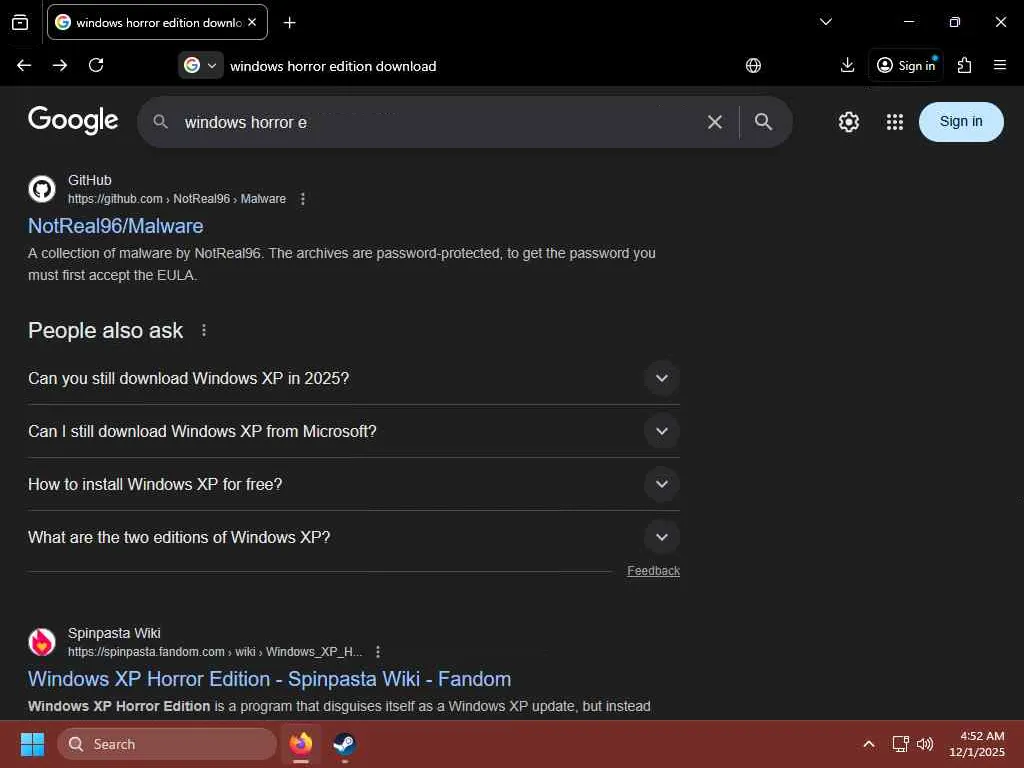Click the GitHub favicon of the first result

[42, 189]
